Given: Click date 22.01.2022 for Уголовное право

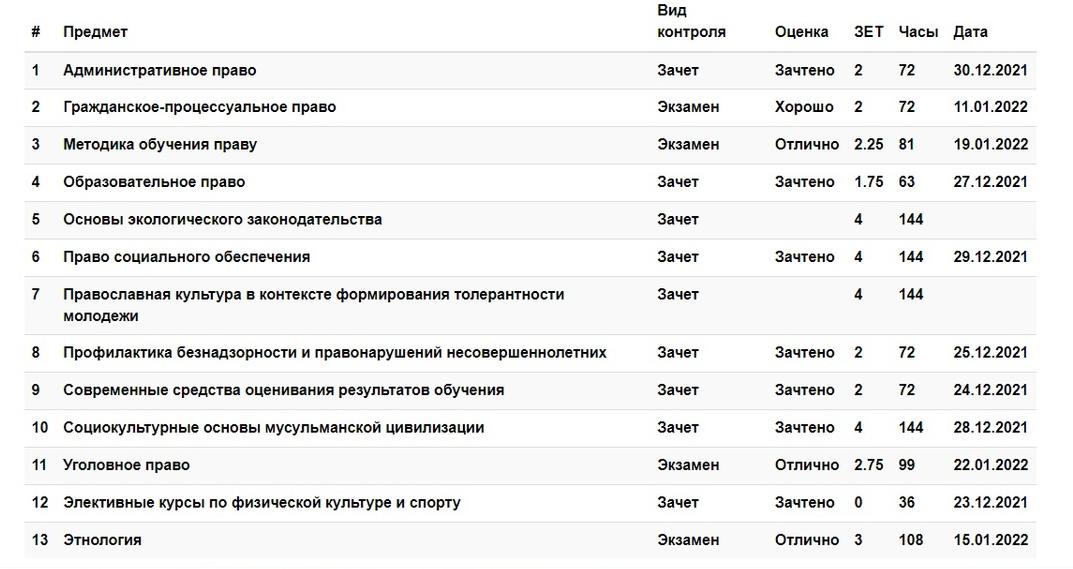Looking at the screenshot, I should pyautogui.click(x=991, y=466).
